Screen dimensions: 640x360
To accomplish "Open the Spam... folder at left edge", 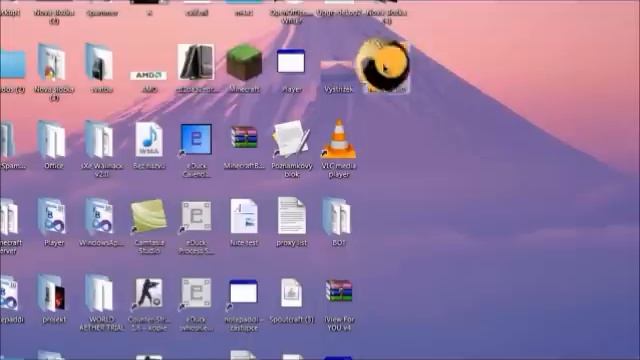I will tap(9, 140).
